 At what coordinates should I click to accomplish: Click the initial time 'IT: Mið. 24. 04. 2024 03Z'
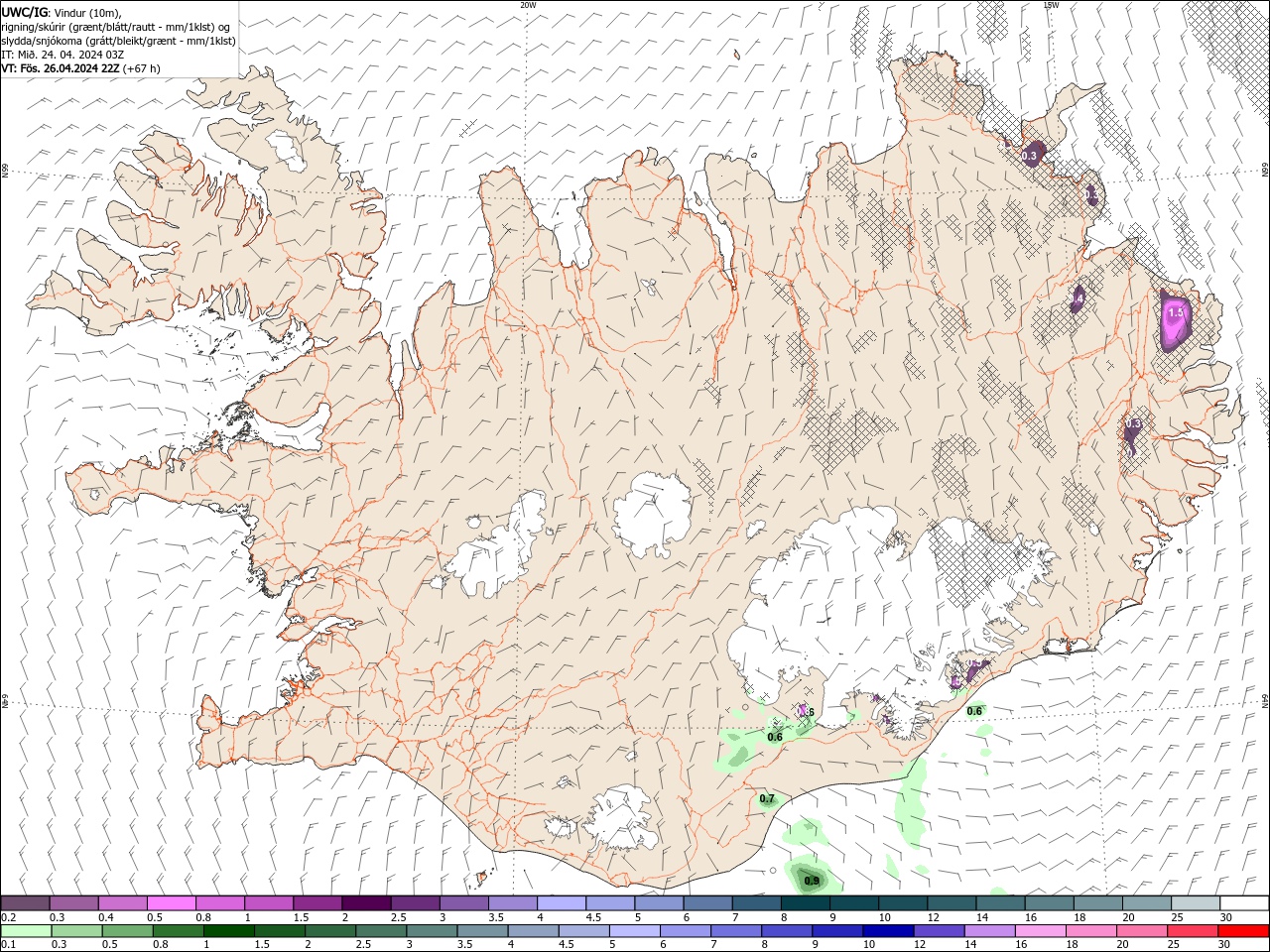pyautogui.click(x=63, y=55)
